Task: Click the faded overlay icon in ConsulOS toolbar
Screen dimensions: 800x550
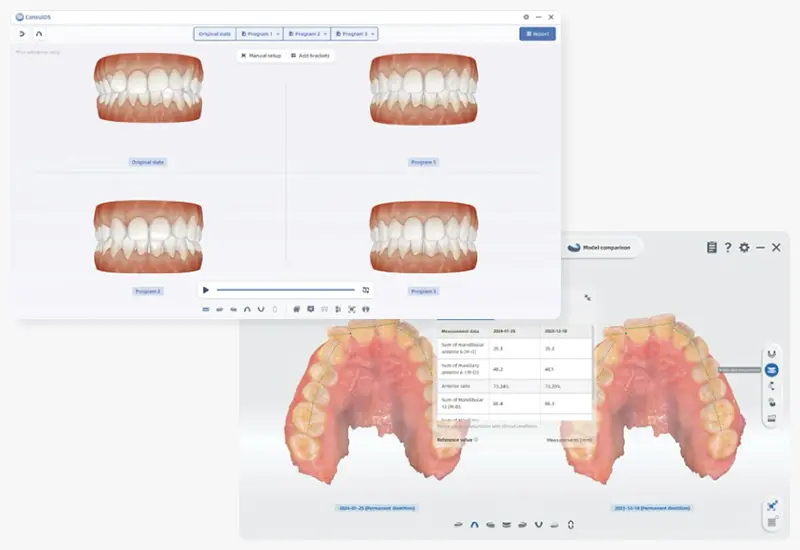Action: point(324,309)
